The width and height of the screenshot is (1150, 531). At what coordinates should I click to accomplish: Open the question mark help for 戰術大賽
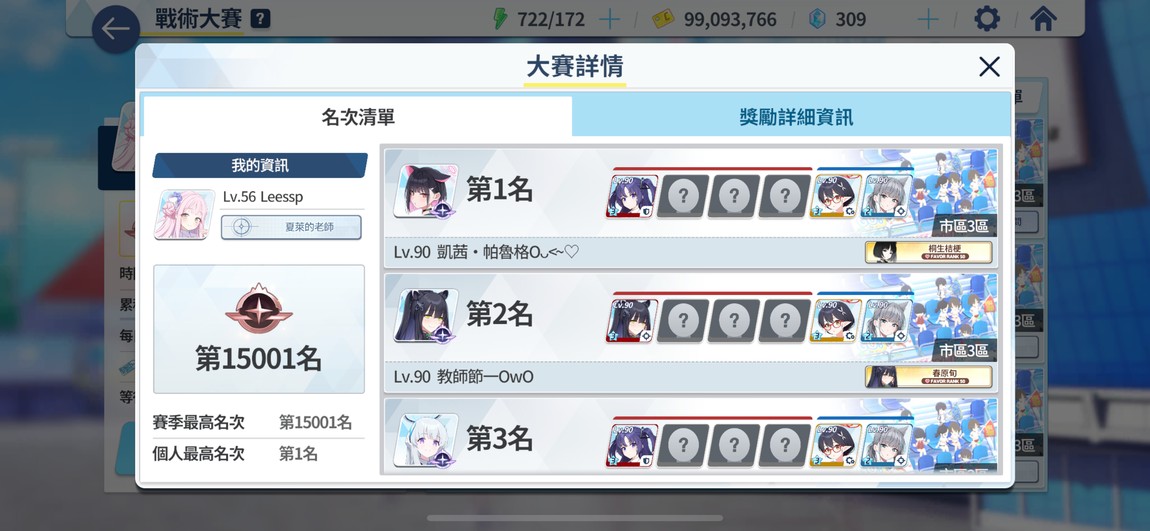click(x=260, y=19)
